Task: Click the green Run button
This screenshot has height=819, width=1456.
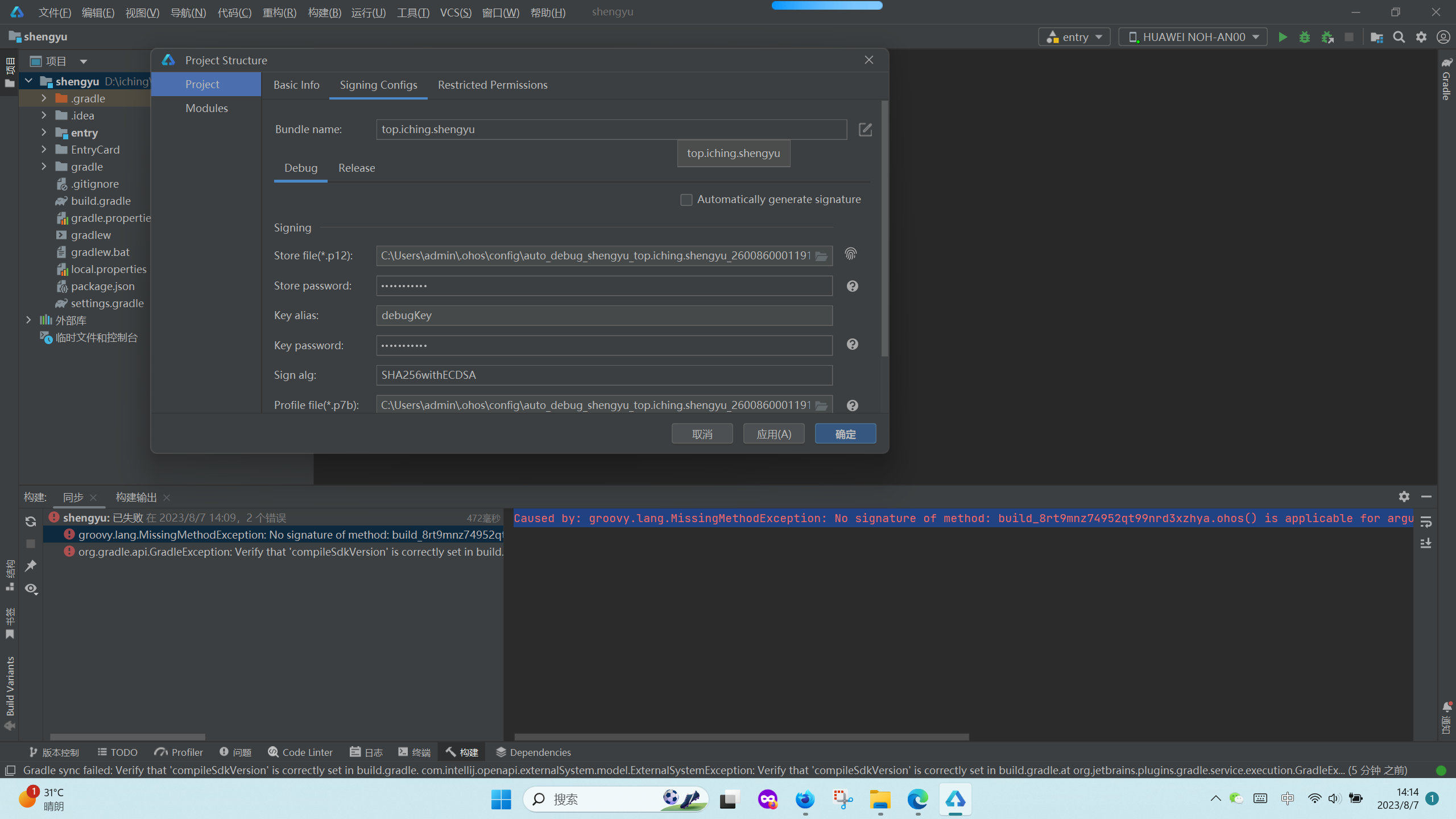Action: [x=1283, y=37]
